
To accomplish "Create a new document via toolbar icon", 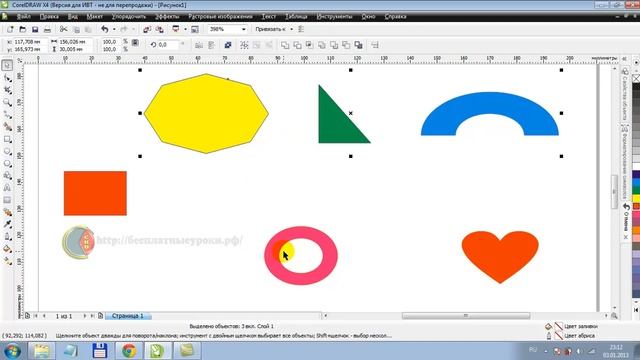I will tap(10, 29).
